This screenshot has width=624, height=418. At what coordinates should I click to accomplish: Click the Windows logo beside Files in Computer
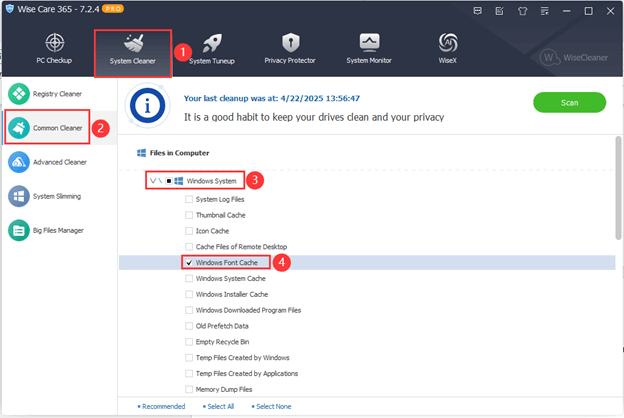click(x=141, y=153)
